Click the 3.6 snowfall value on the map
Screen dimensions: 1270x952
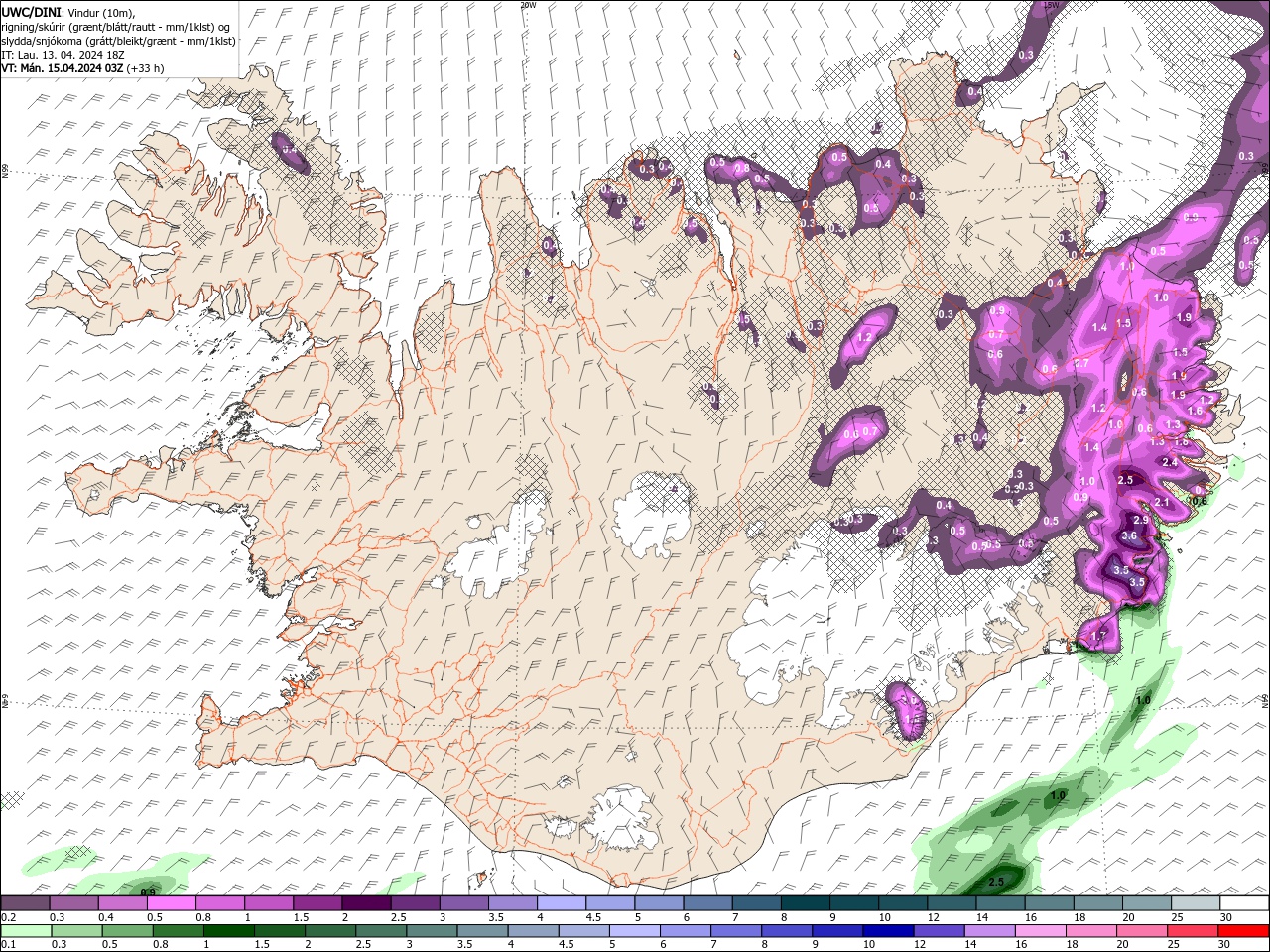click(x=1129, y=535)
